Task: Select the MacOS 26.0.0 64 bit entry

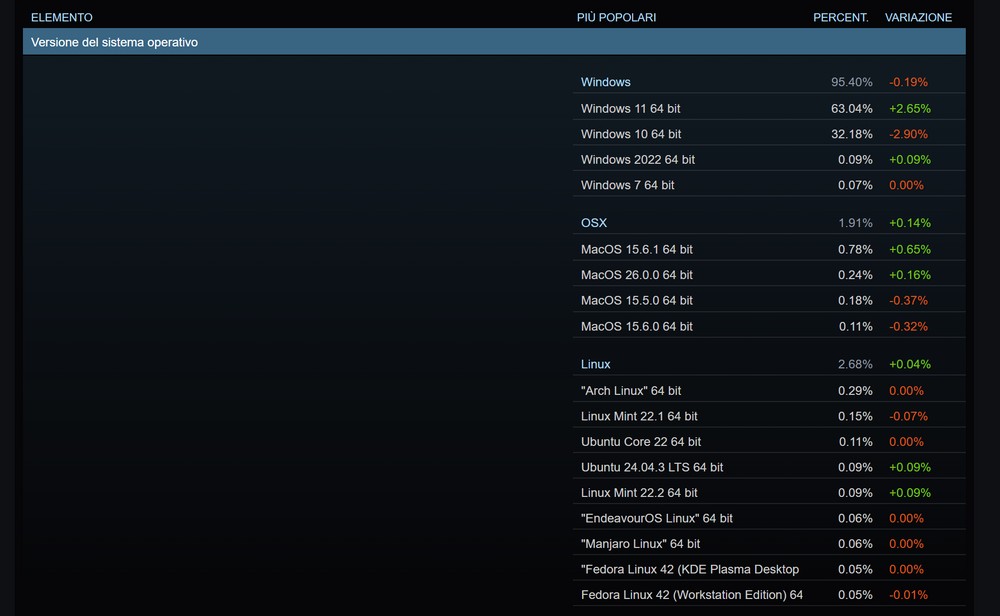Action: 637,275
